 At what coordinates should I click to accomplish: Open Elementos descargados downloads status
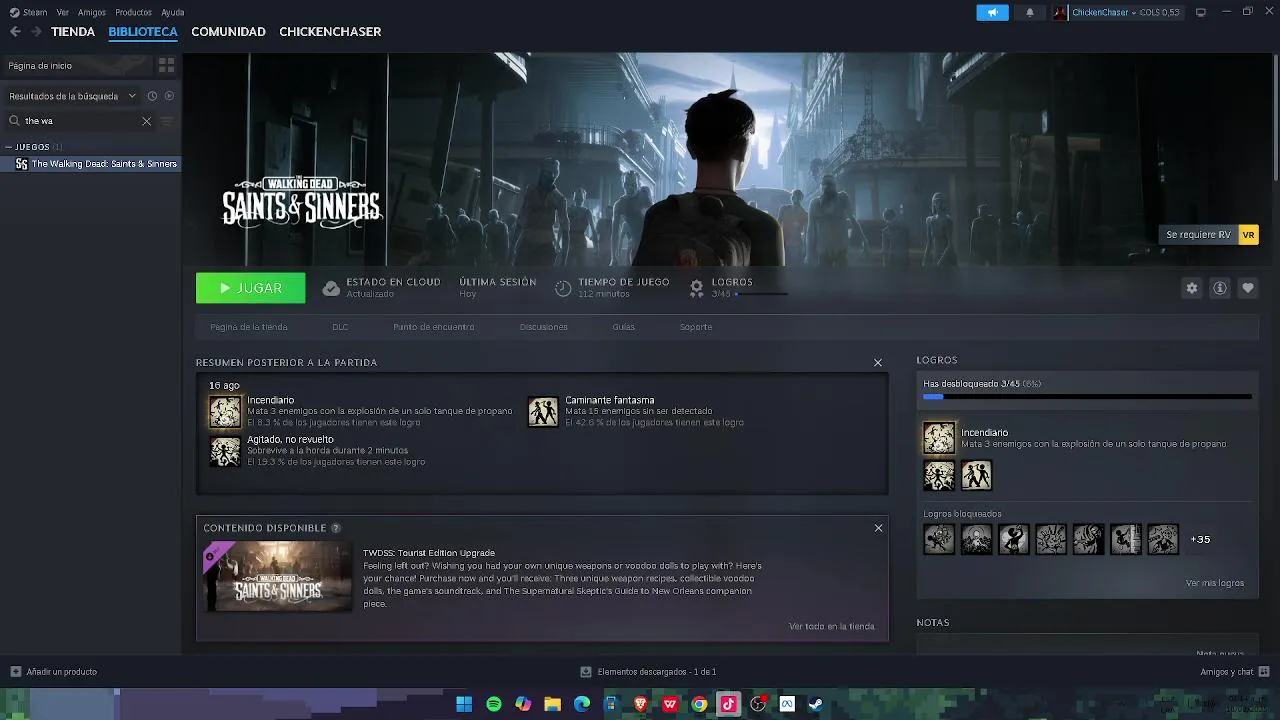point(649,672)
